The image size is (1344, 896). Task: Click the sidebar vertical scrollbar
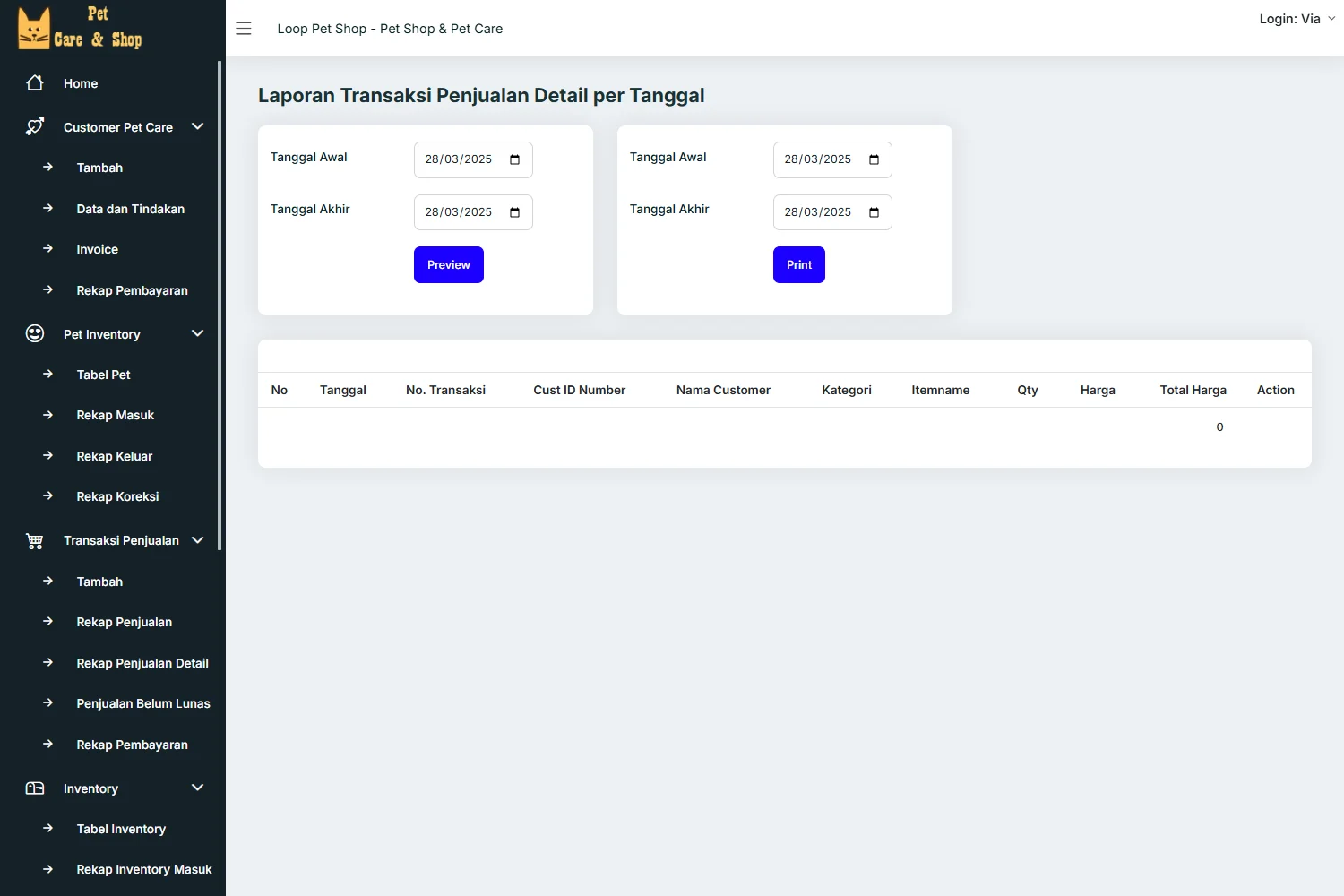(x=220, y=305)
